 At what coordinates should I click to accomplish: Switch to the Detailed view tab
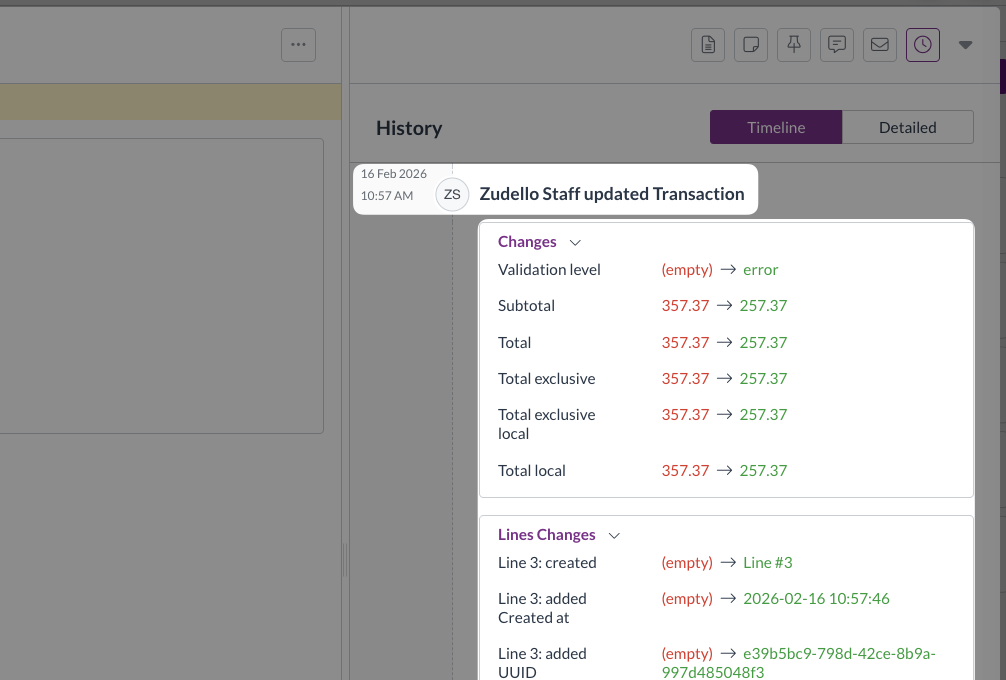tap(907, 127)
